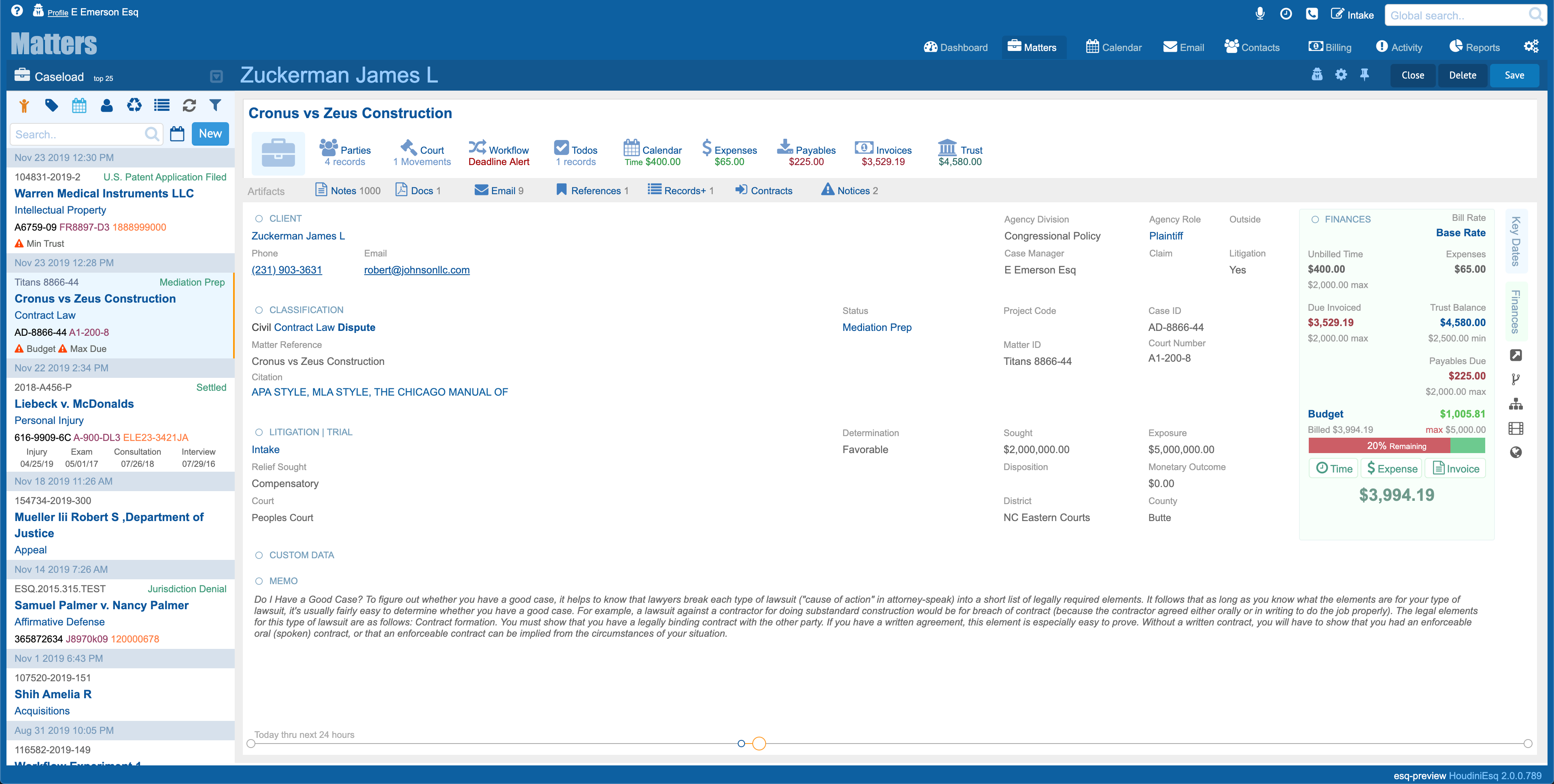1554x784 pixels.
Task: Open the Workflow Deadline Alert section
Action: [x=499, y=153]
